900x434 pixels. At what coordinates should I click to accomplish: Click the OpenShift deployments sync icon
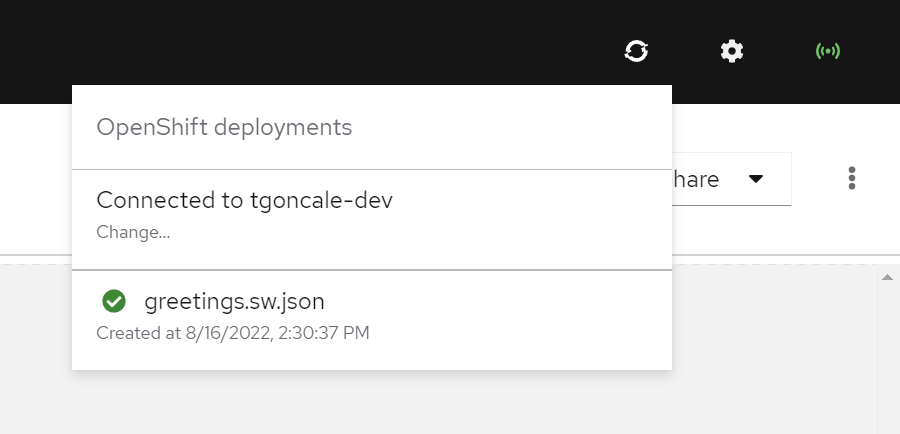[x=636, y=50]
